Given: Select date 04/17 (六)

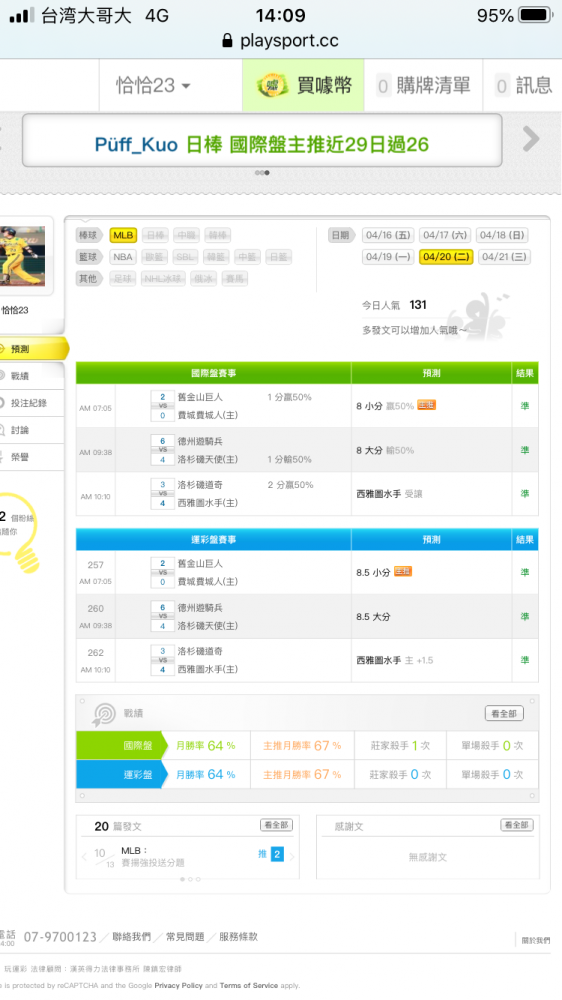Looking at the screenshot, I should pos(445,235).
